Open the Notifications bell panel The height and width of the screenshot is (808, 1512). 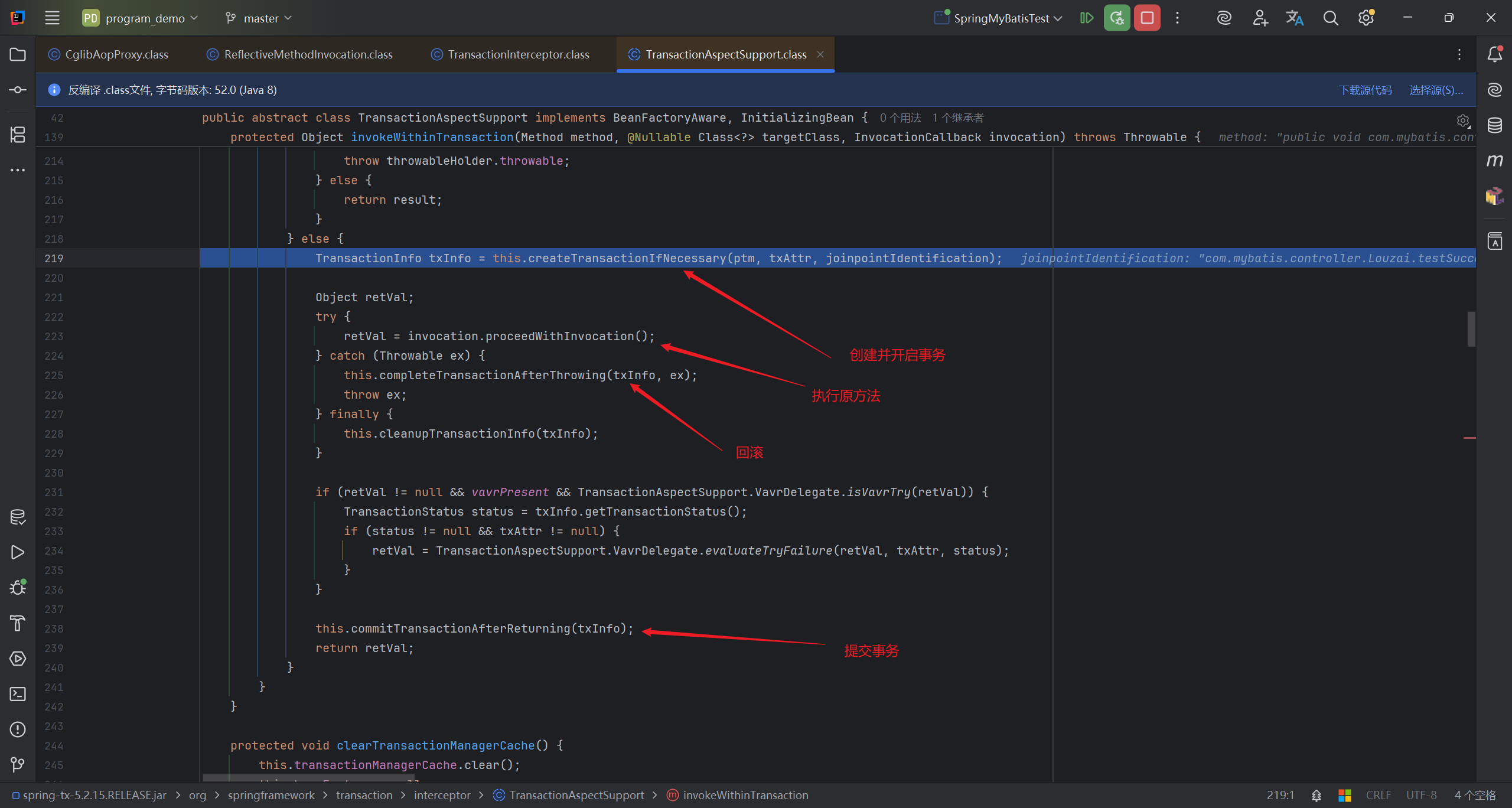(1494, 54)
